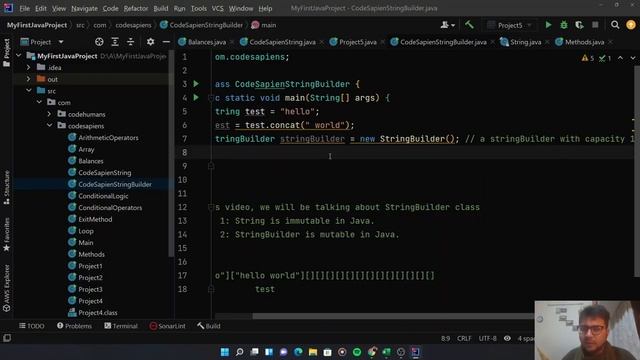The image size is (640, 360).
Task: Click the locate-in-project target icon
Action: pos(99,42)
